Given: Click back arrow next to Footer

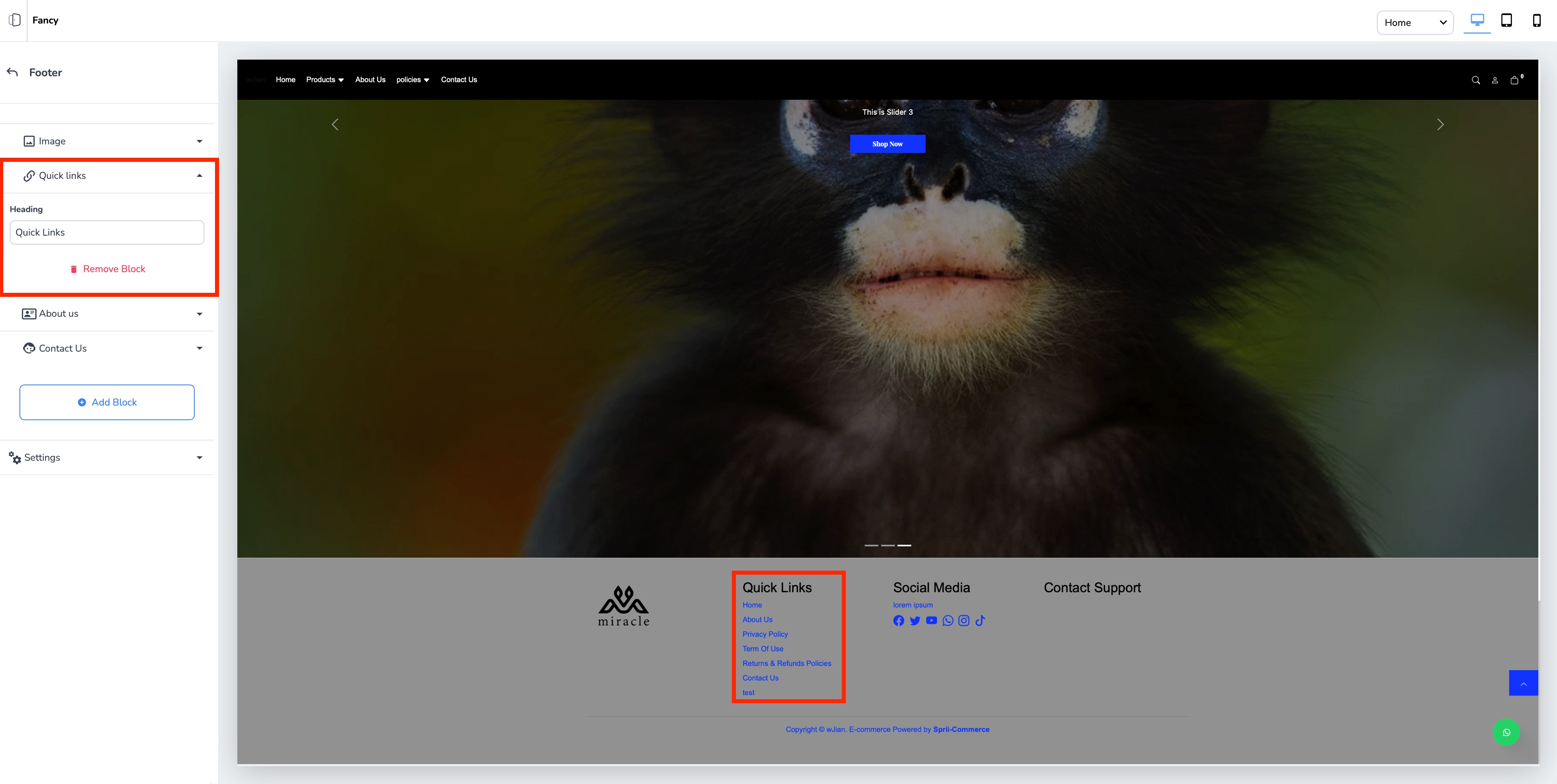Looking at the screenshot, I should [13, 72].
